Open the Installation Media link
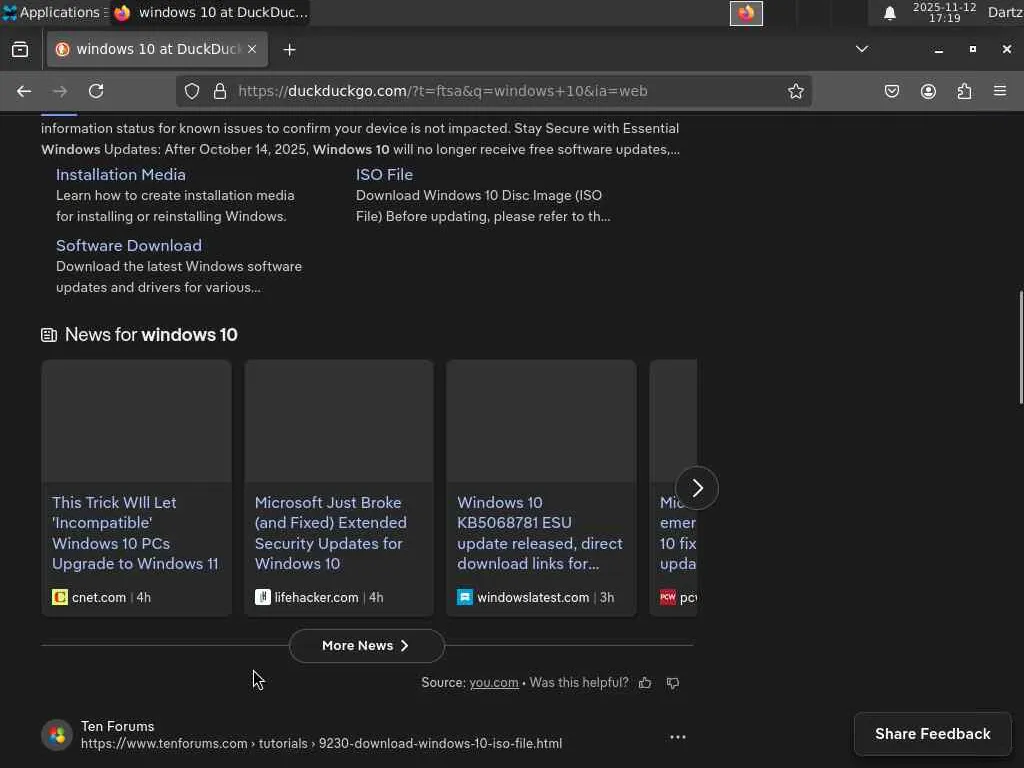Screen dimensions: 1024x768 tap(121, 174)
